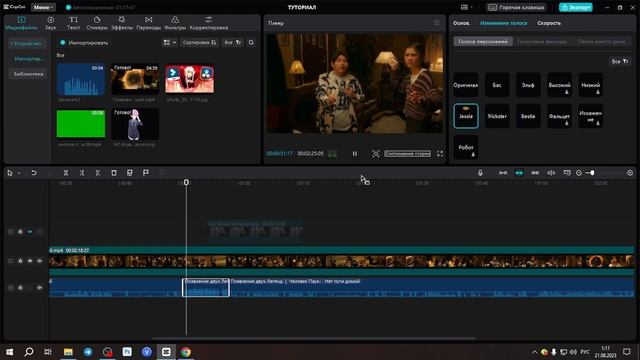Select the blue audio waveform media thumbnail
640x360 pixels.
(81, 79)
